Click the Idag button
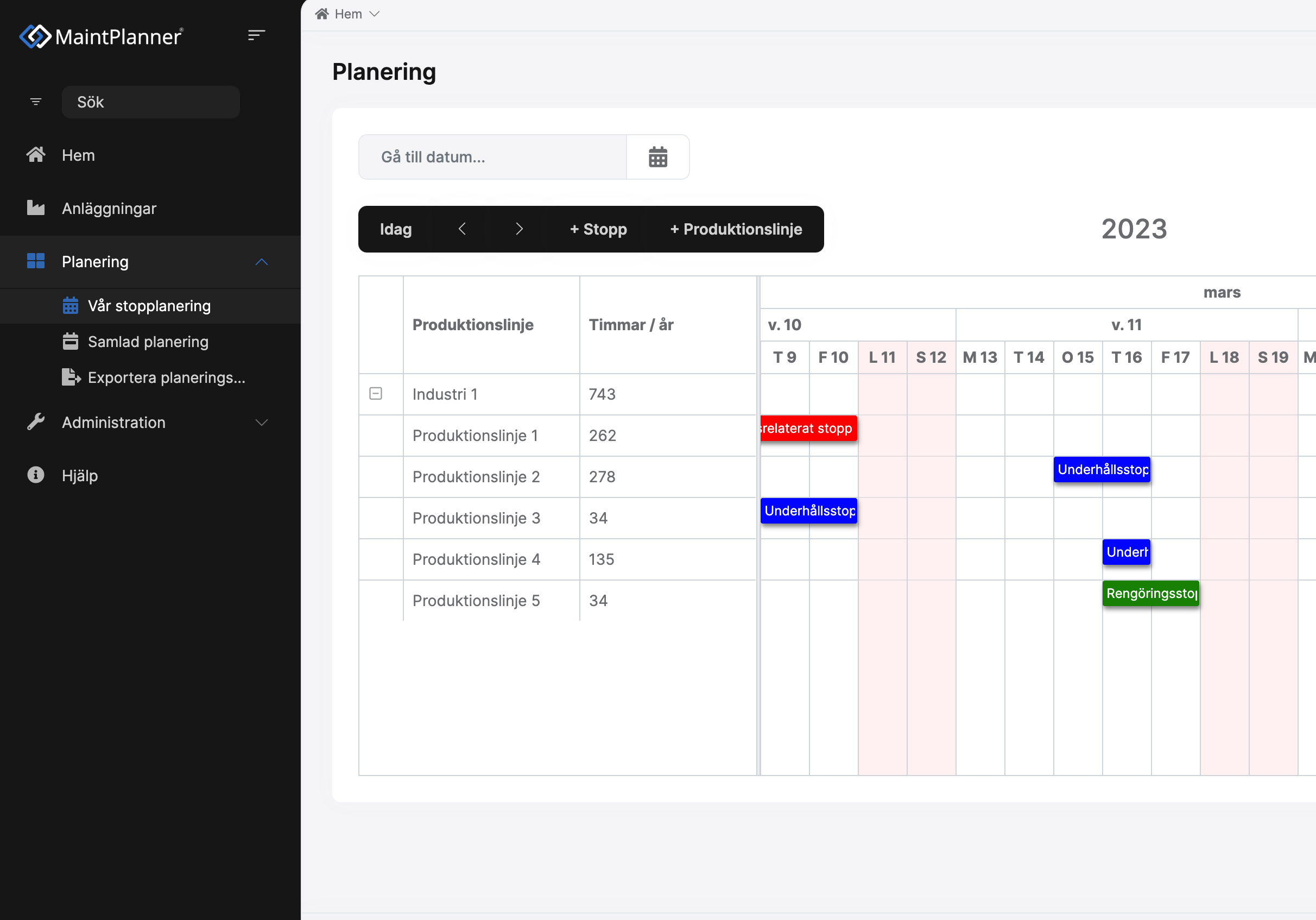 coord(395,229)
